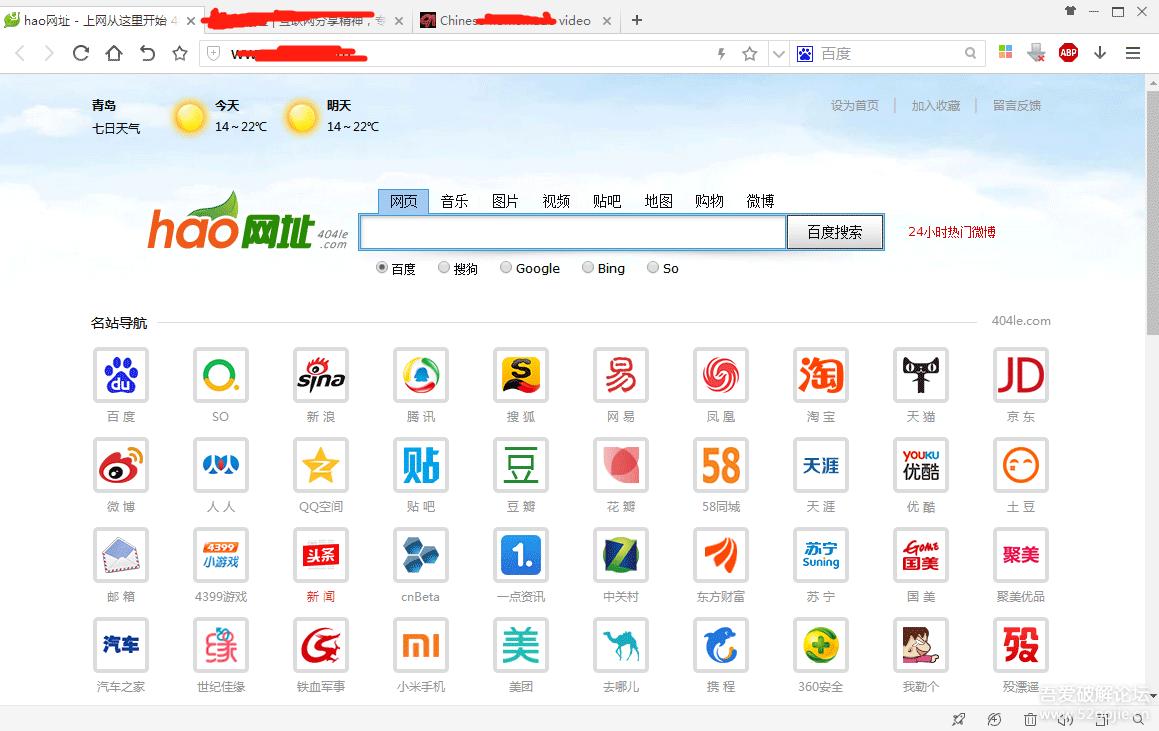Switch to the 购物 search tab

[x=710, y=201]
